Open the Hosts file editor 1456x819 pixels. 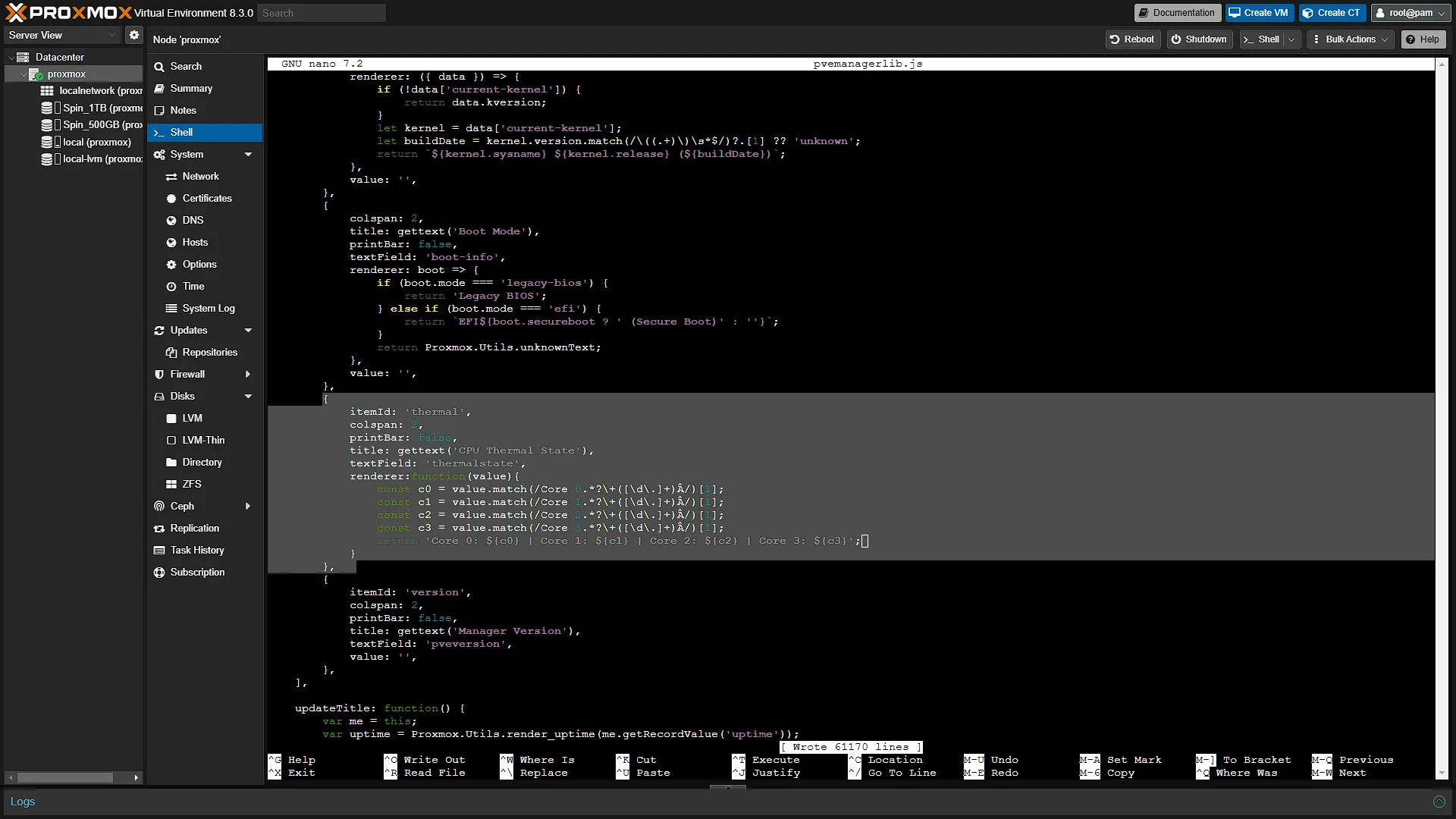205,243
